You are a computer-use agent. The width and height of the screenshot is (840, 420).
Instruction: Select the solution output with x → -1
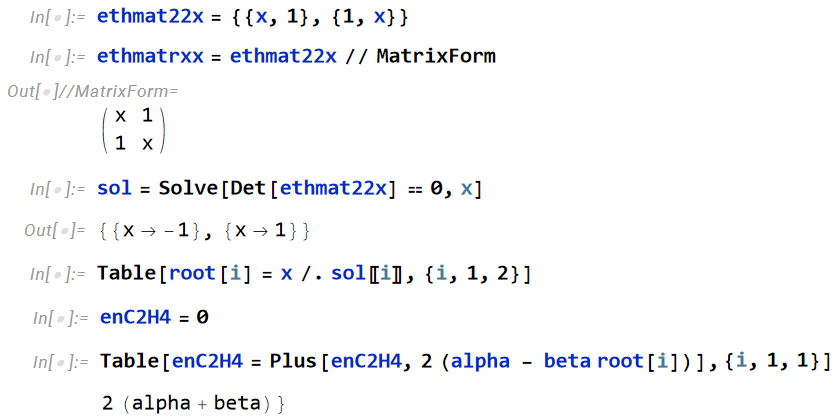tap(154, 231)
